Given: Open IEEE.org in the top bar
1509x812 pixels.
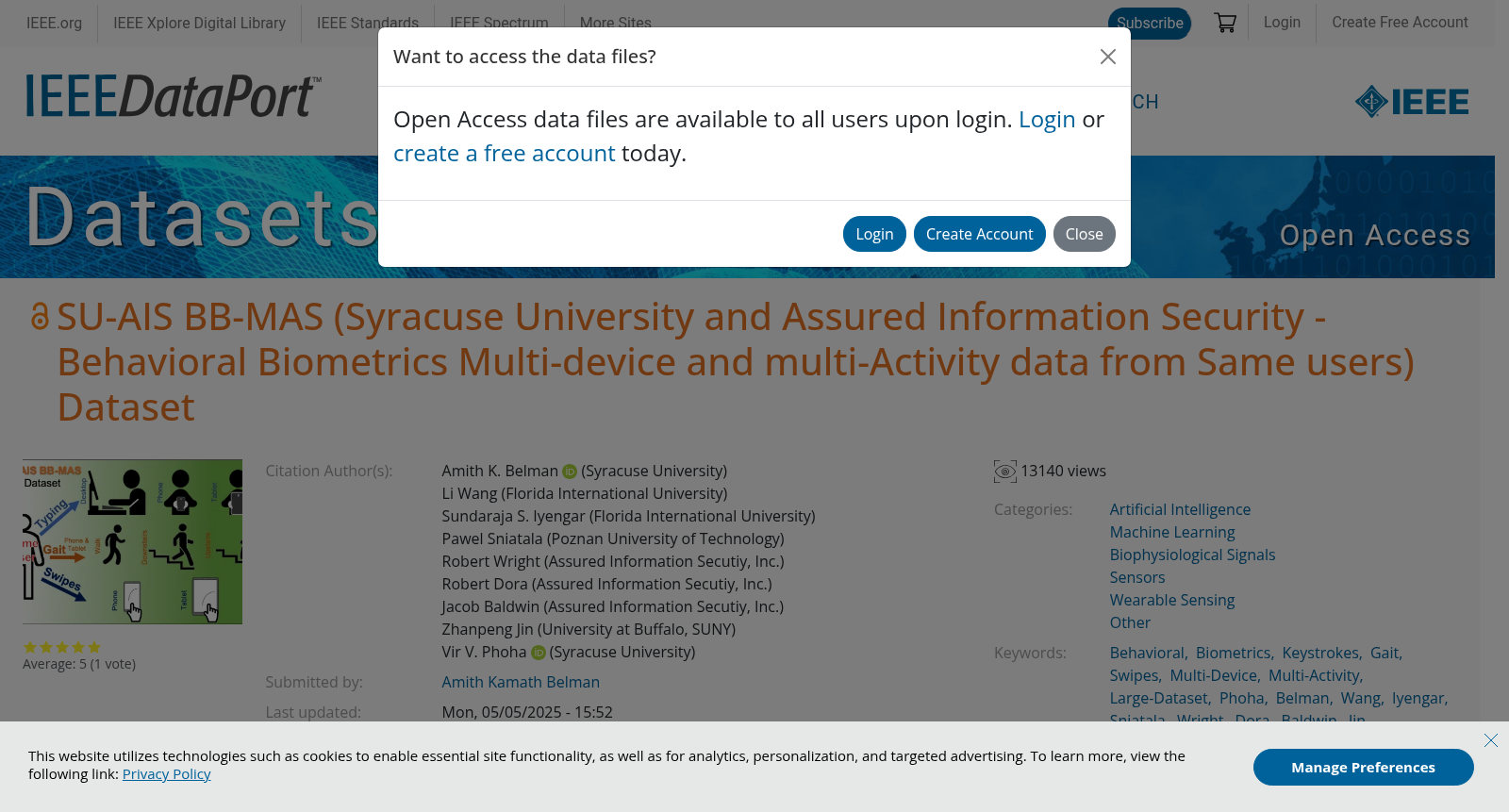Looking at the screenshot, I should [x=54, y=23].
